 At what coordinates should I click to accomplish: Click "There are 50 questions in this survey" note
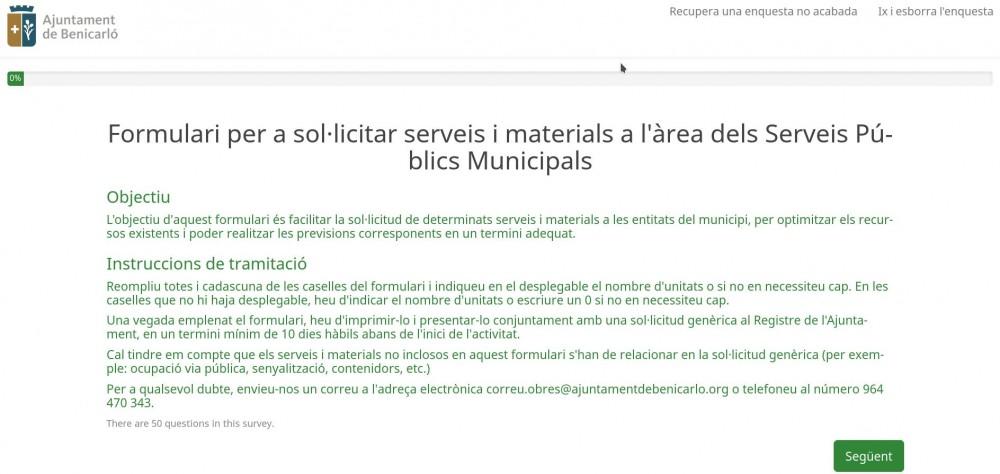point(190,423)
